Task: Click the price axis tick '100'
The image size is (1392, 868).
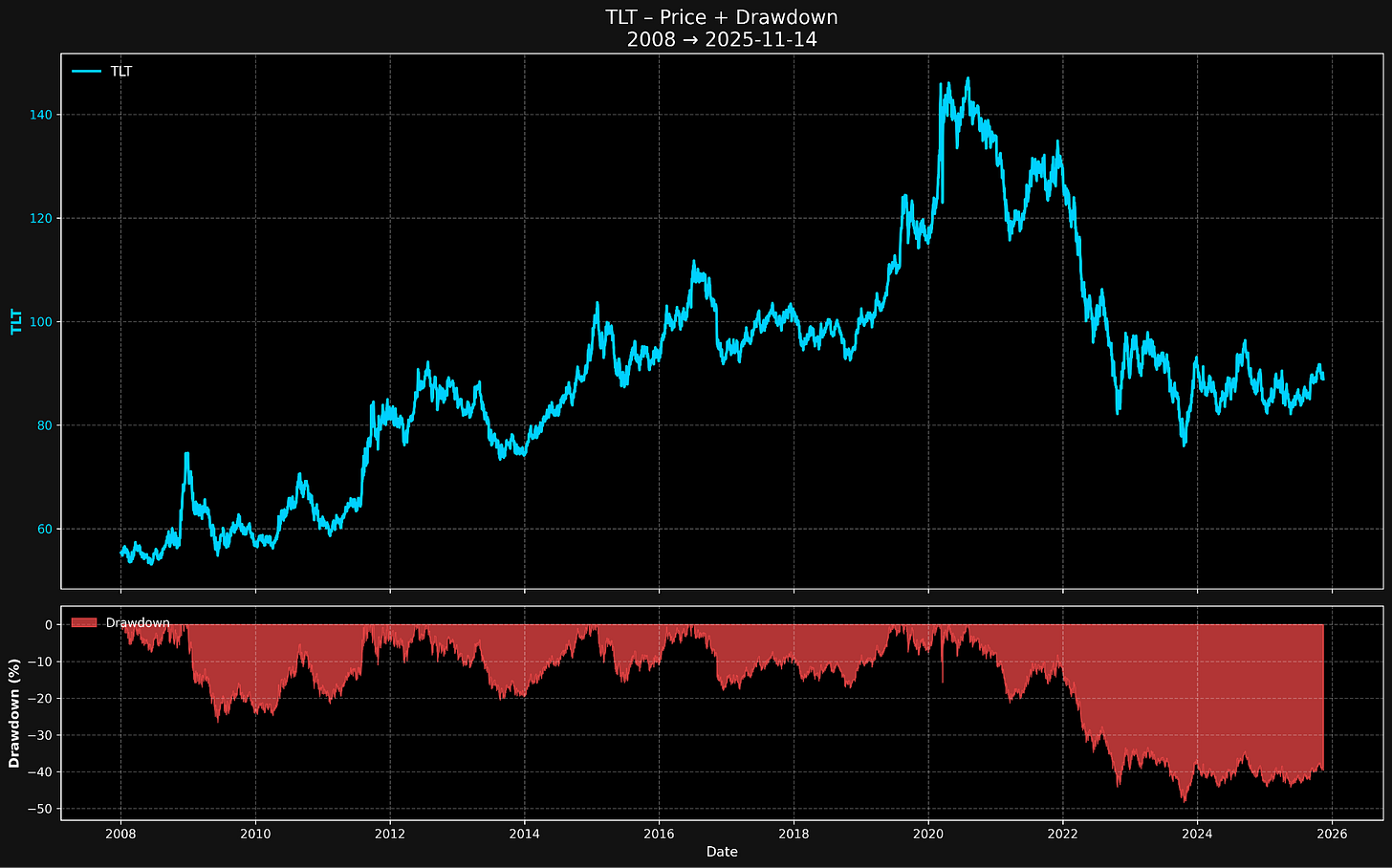Action: click(42, 322)
